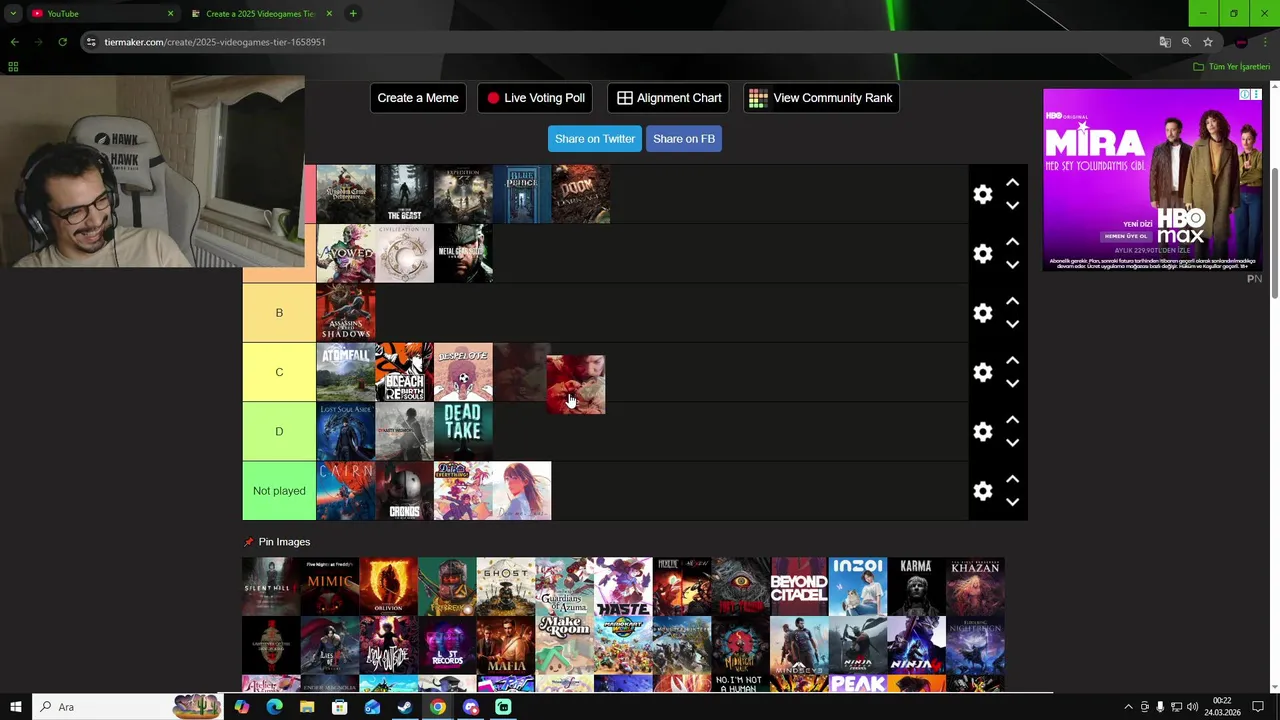Pick the Haste image from pool
Screen dimensions: 1280x720
(623, 587)
